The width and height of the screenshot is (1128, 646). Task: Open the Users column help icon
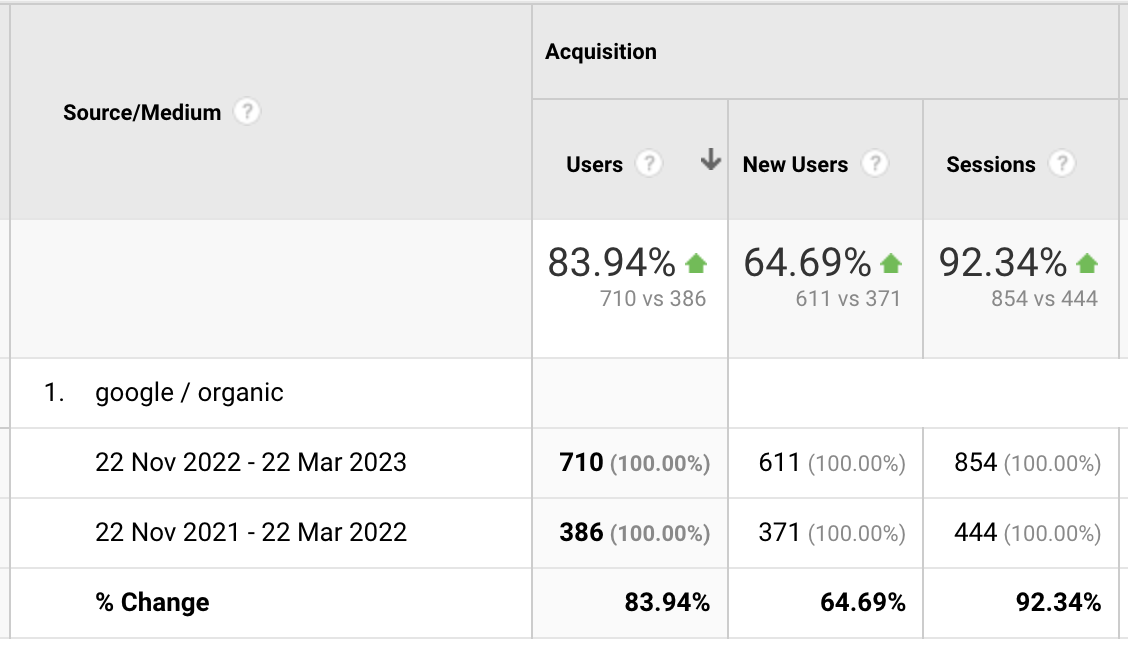pyautogui.click(x=650, y=164)
